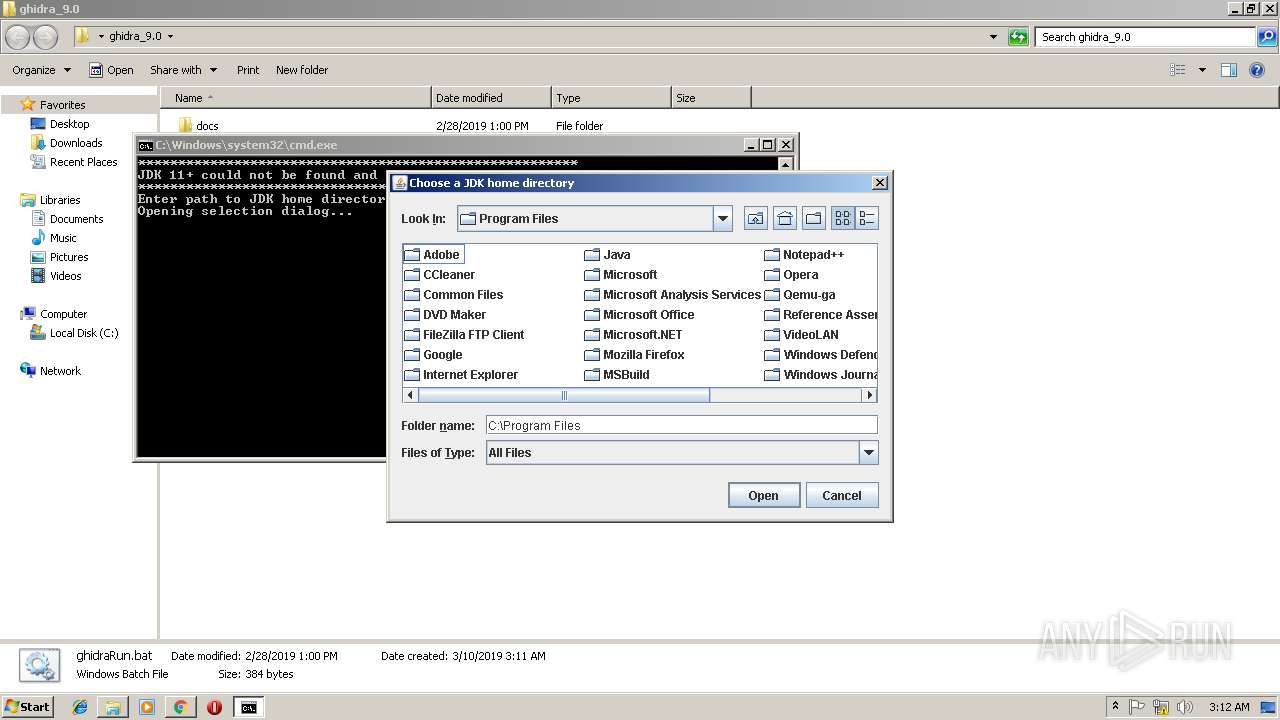
Task: Open Pictures library
Action: [60, 257]
